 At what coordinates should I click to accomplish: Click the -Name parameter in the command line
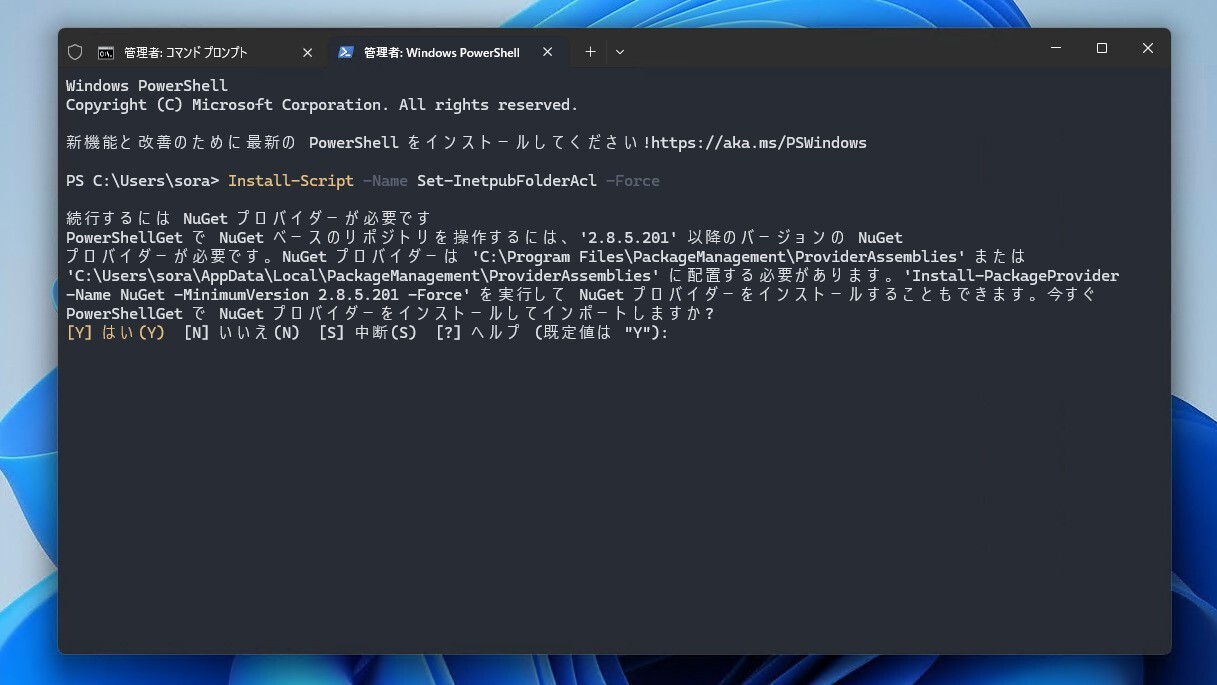click(x=385, y=181)
